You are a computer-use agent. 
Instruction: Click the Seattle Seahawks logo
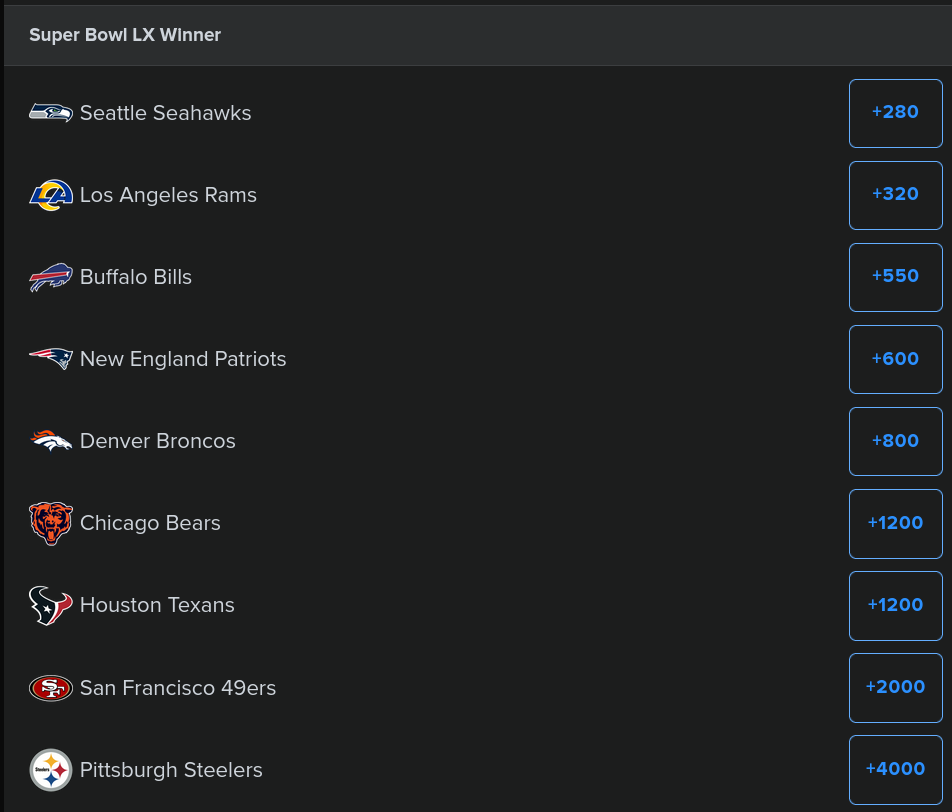pyautogui.click(x=51, y=113)
